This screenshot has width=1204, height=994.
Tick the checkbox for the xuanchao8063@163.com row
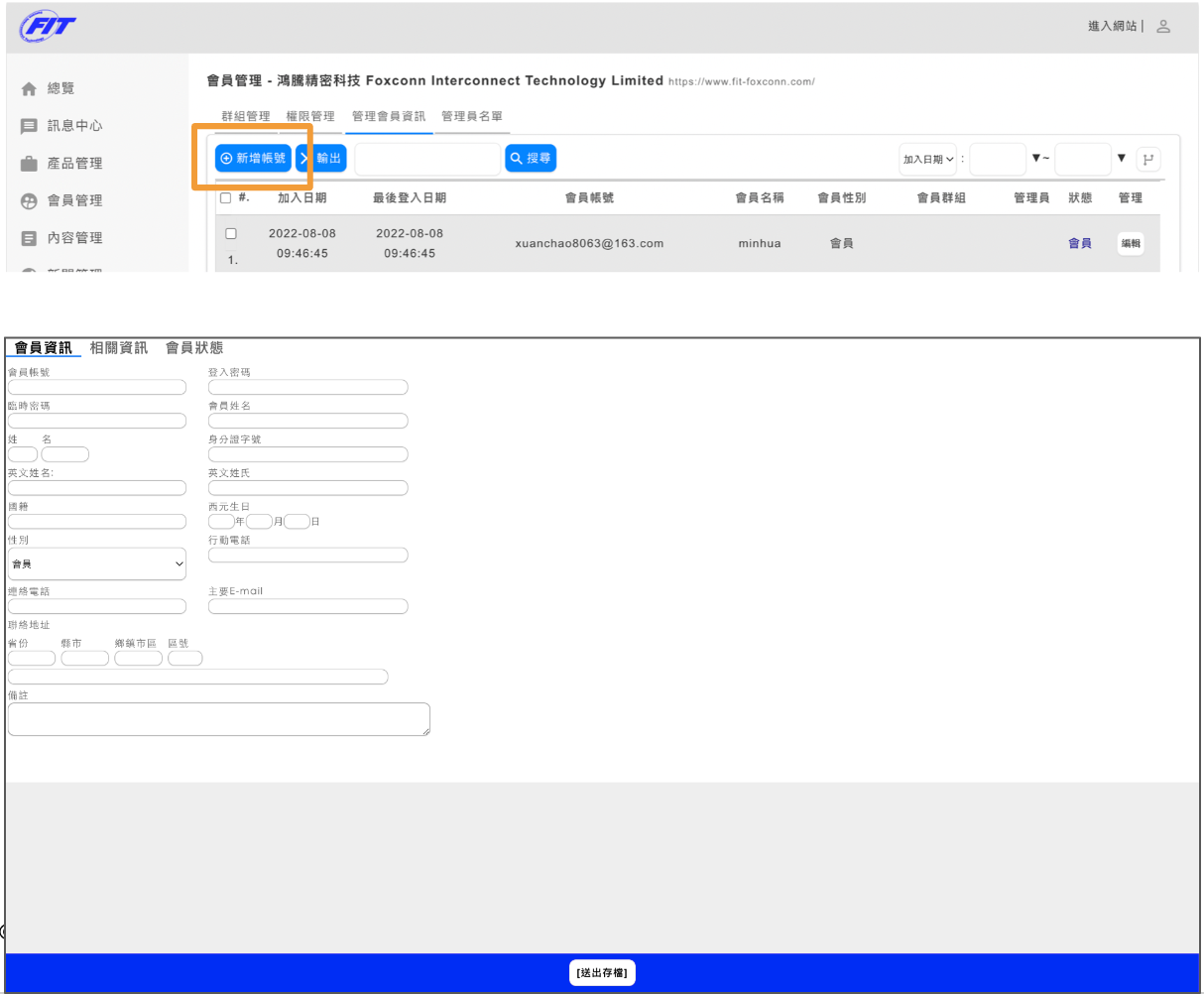[x=231, y=234]
